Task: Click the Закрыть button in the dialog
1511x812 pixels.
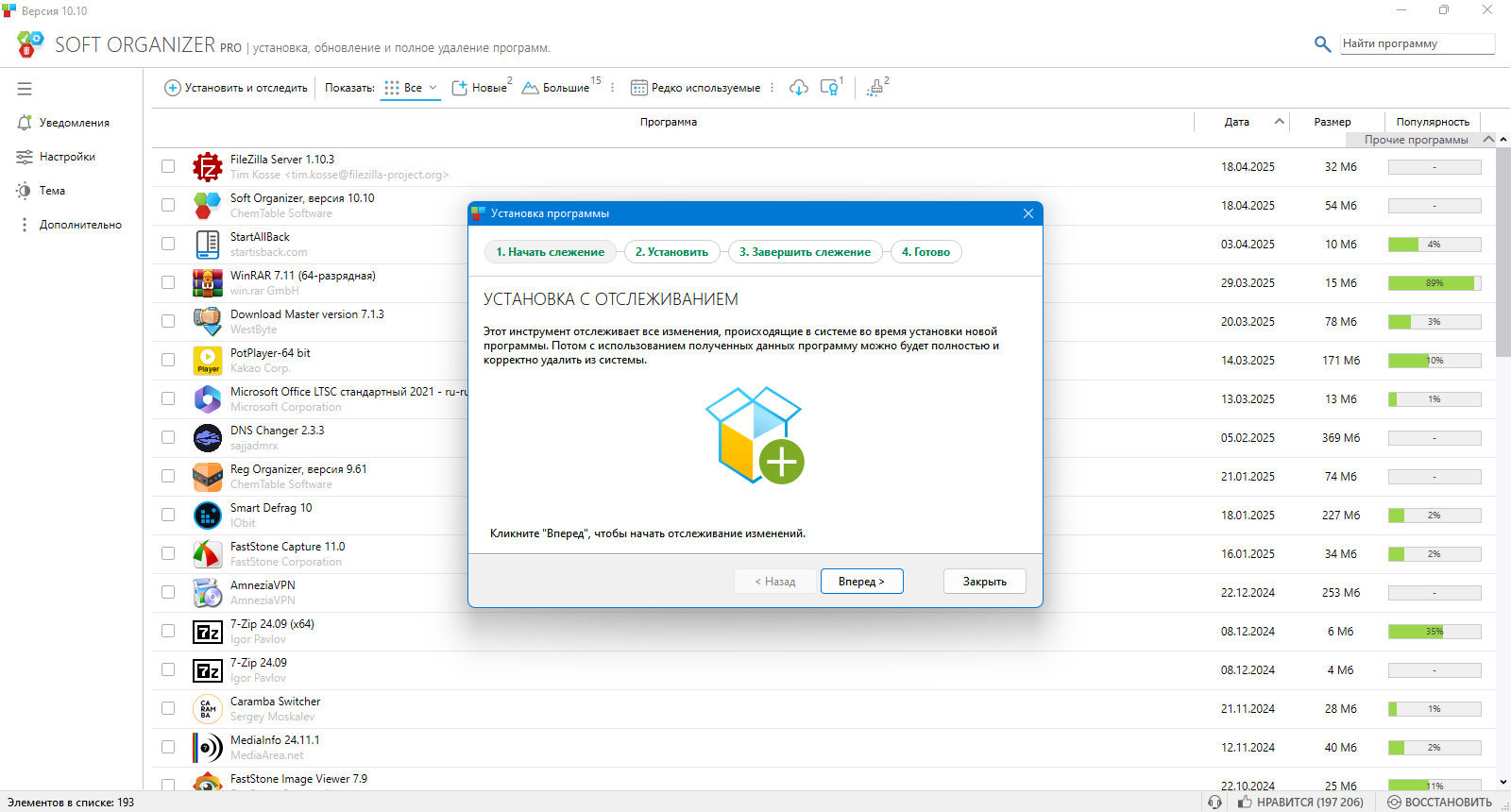Action: [984, 582]
